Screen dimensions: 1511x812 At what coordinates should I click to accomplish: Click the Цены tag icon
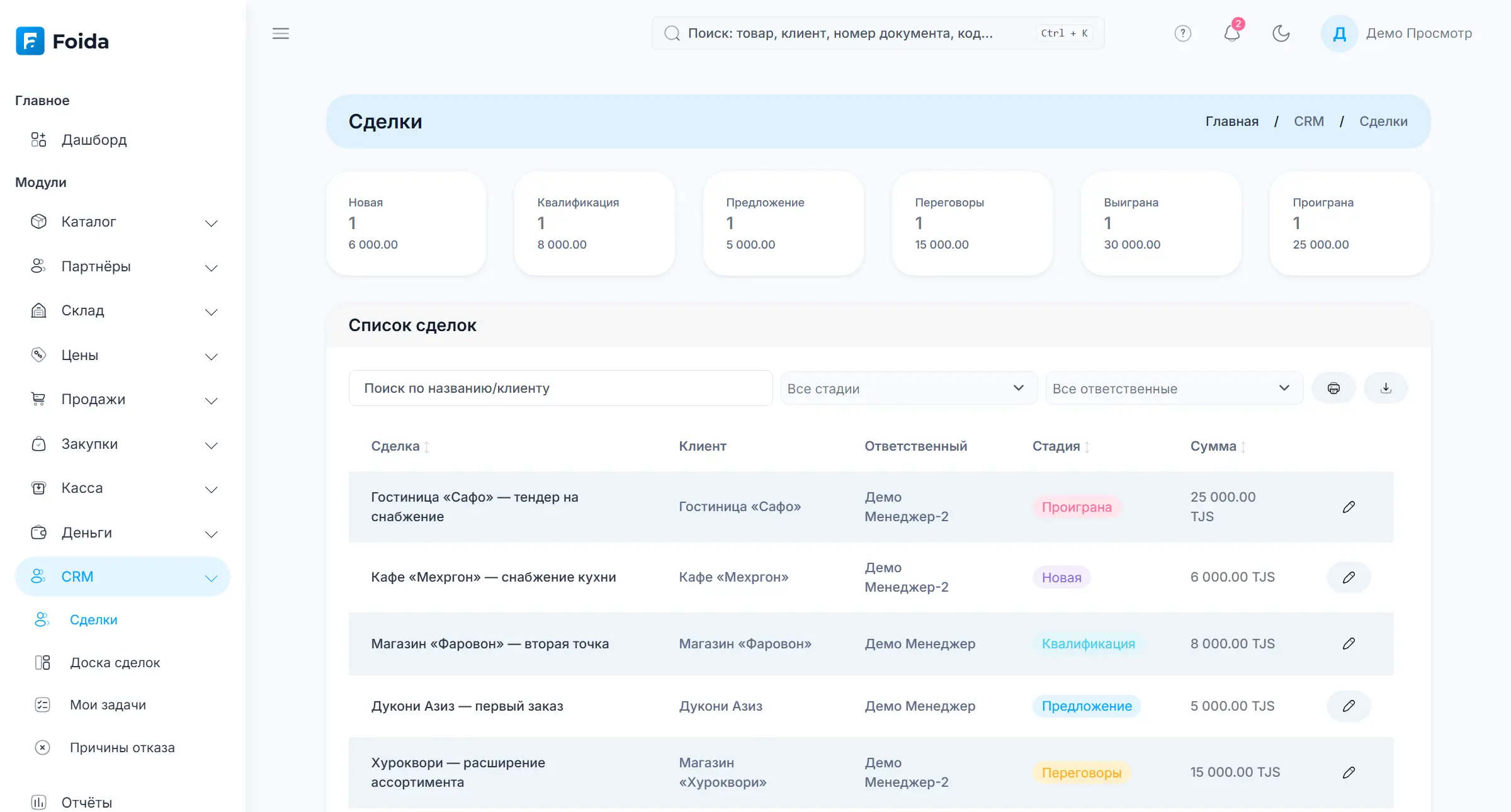pyautogui.click(x=38, y=355)
